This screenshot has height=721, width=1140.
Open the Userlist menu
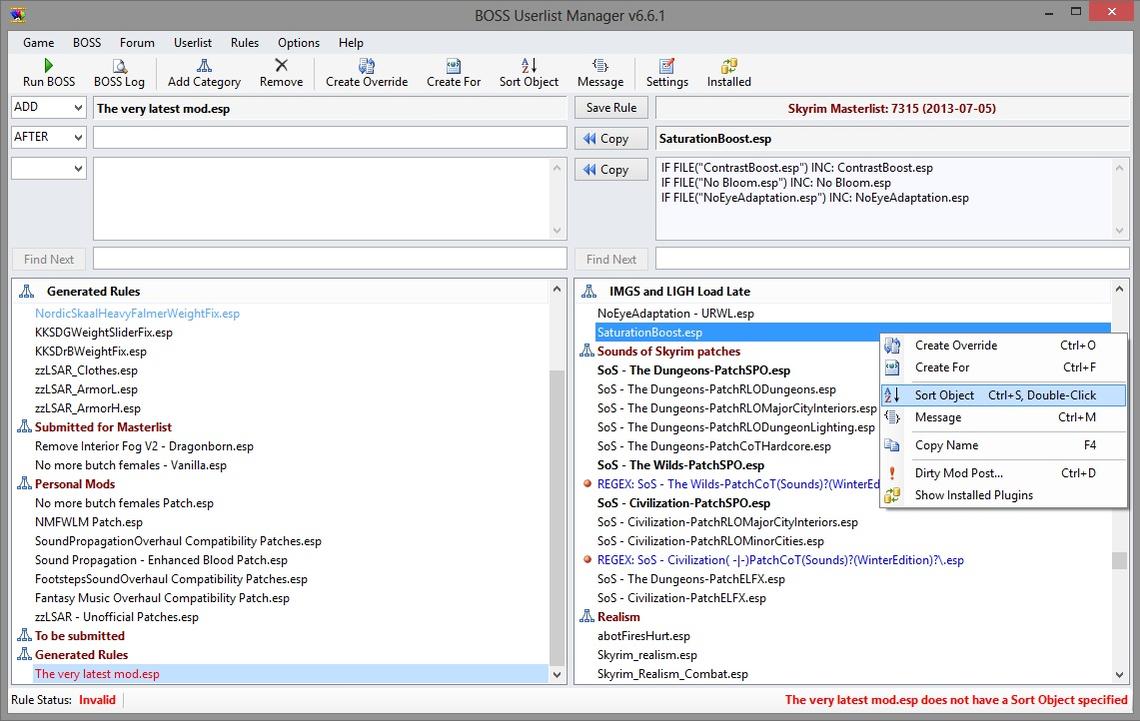192,43
